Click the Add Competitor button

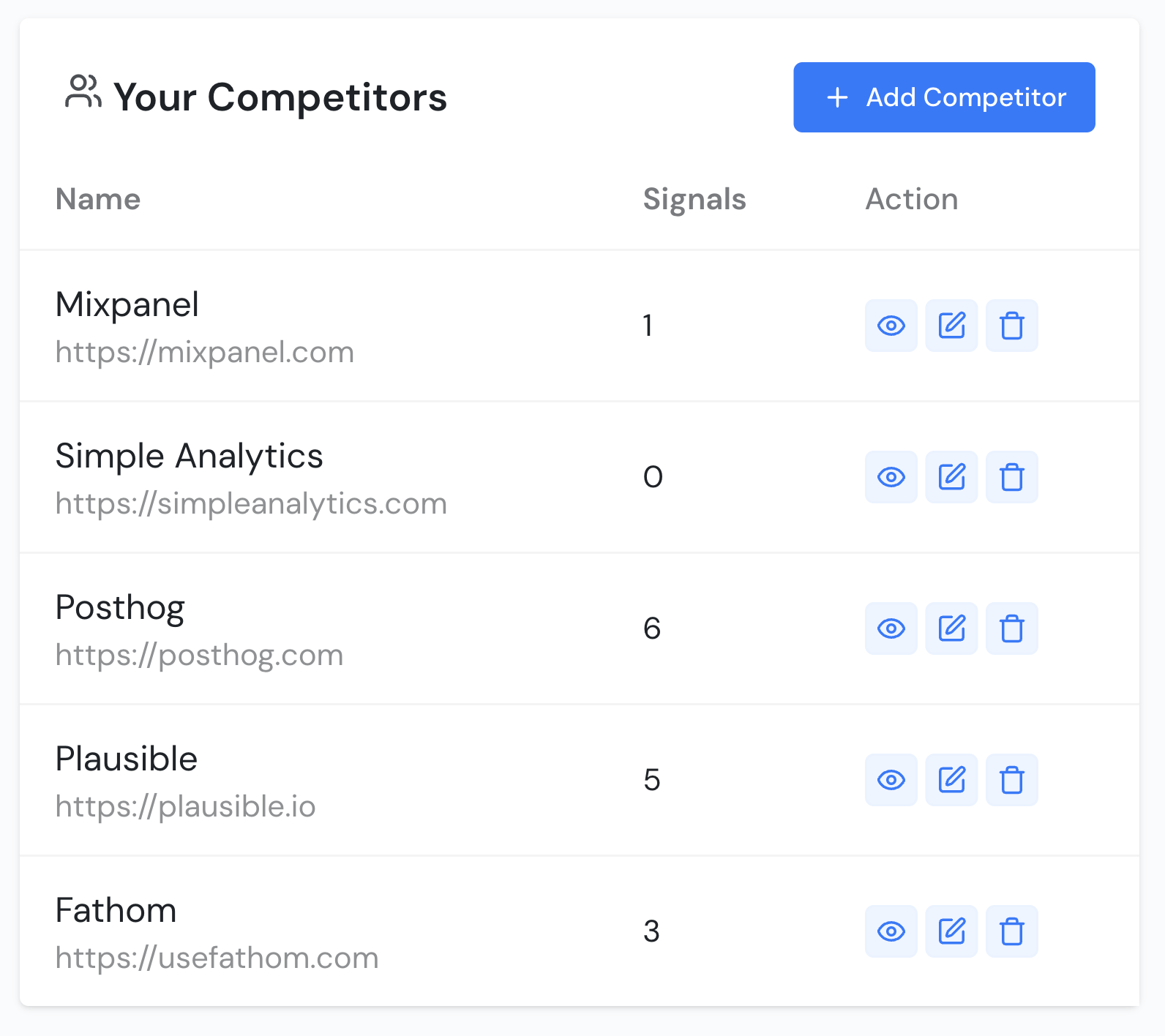[x=944, y=97]
